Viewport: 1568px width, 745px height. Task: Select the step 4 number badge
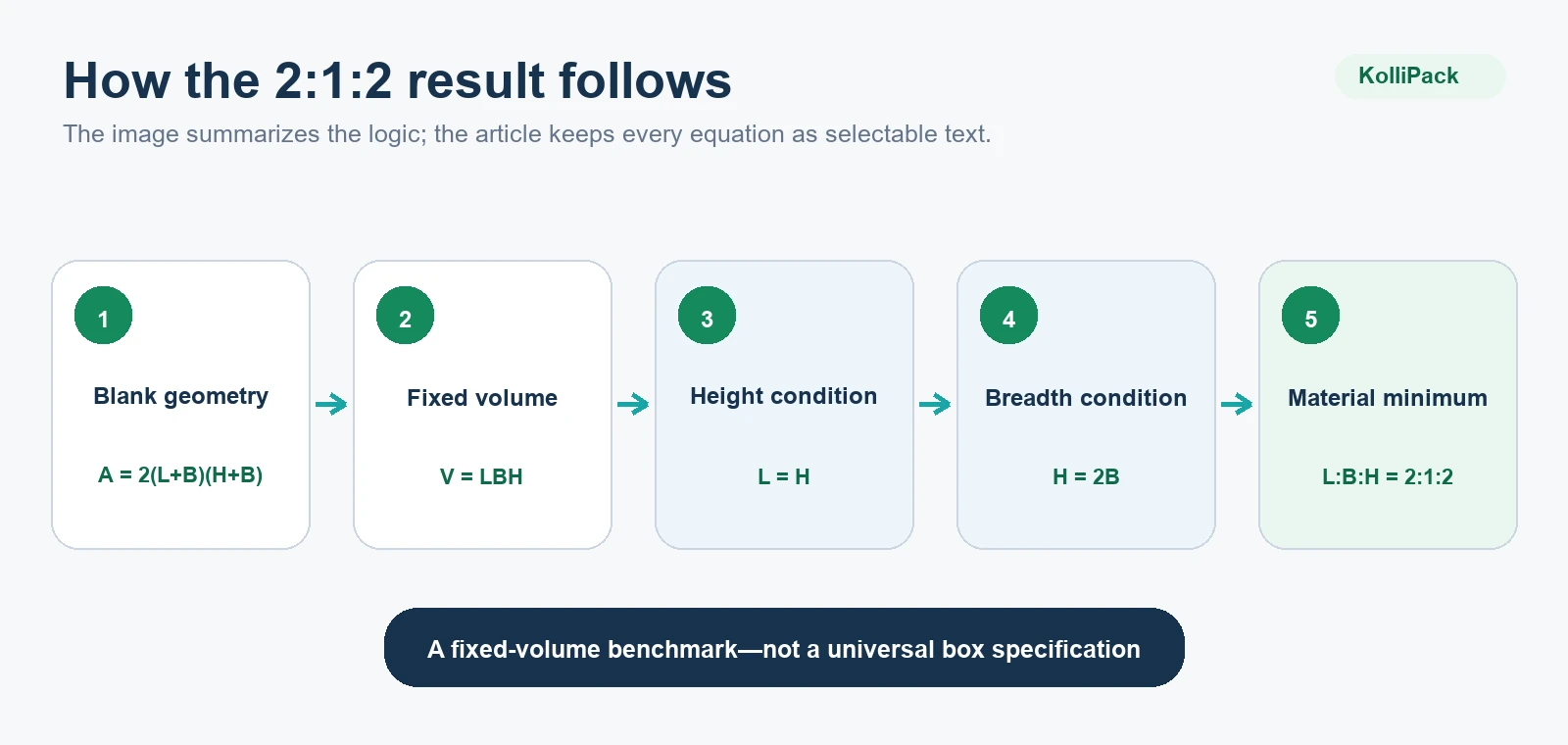tap(1008, 316)
